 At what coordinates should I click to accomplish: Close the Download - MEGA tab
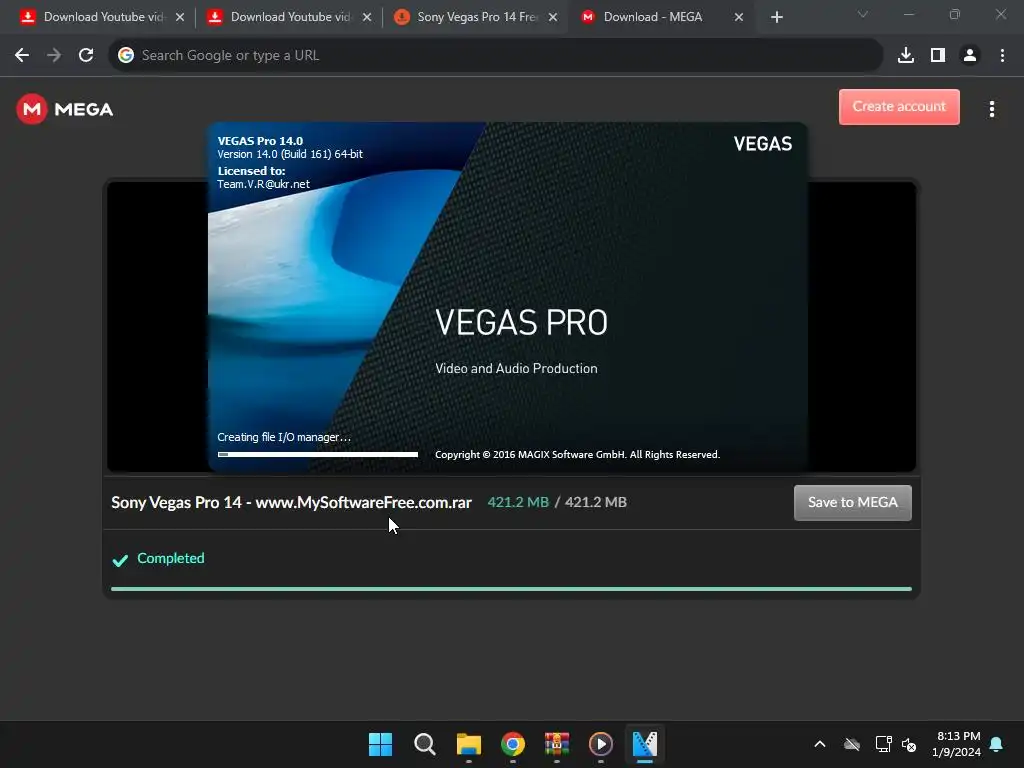[x=739, y=17]
